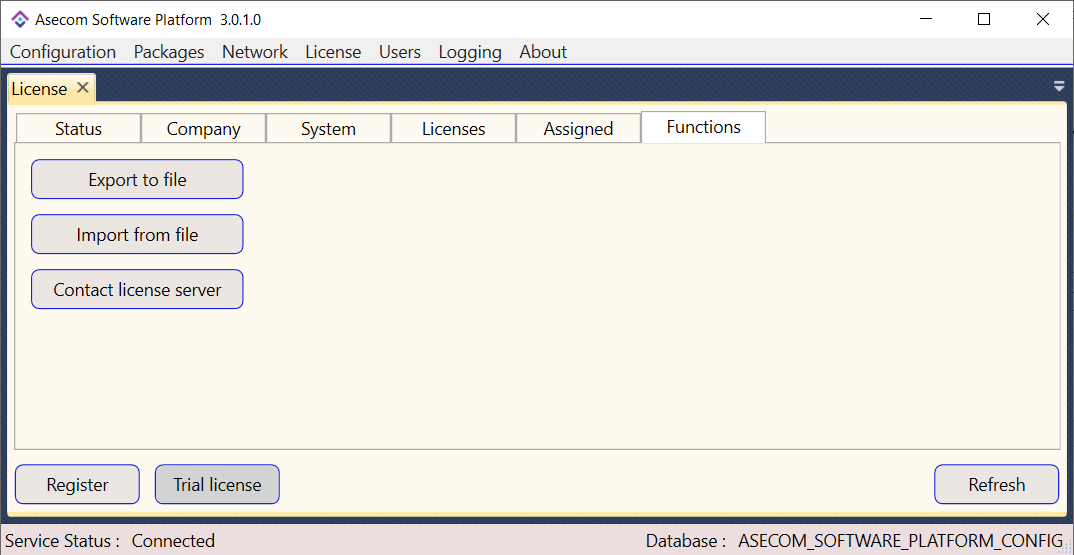Switch to the Status tab
The width and height of the screenshot is (1074, 555).
pyautogui.click(x=78, y=129)
